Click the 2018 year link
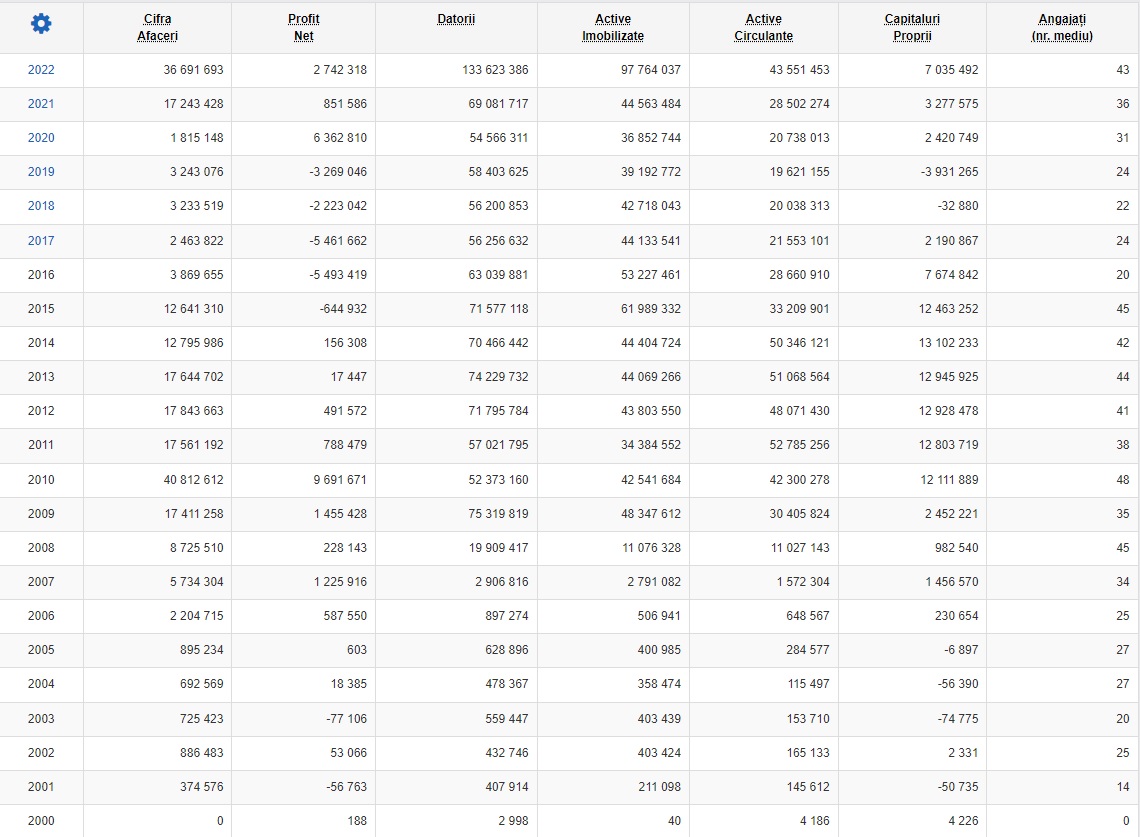Screen dimensions: 1140x837 tap(41, 206)
